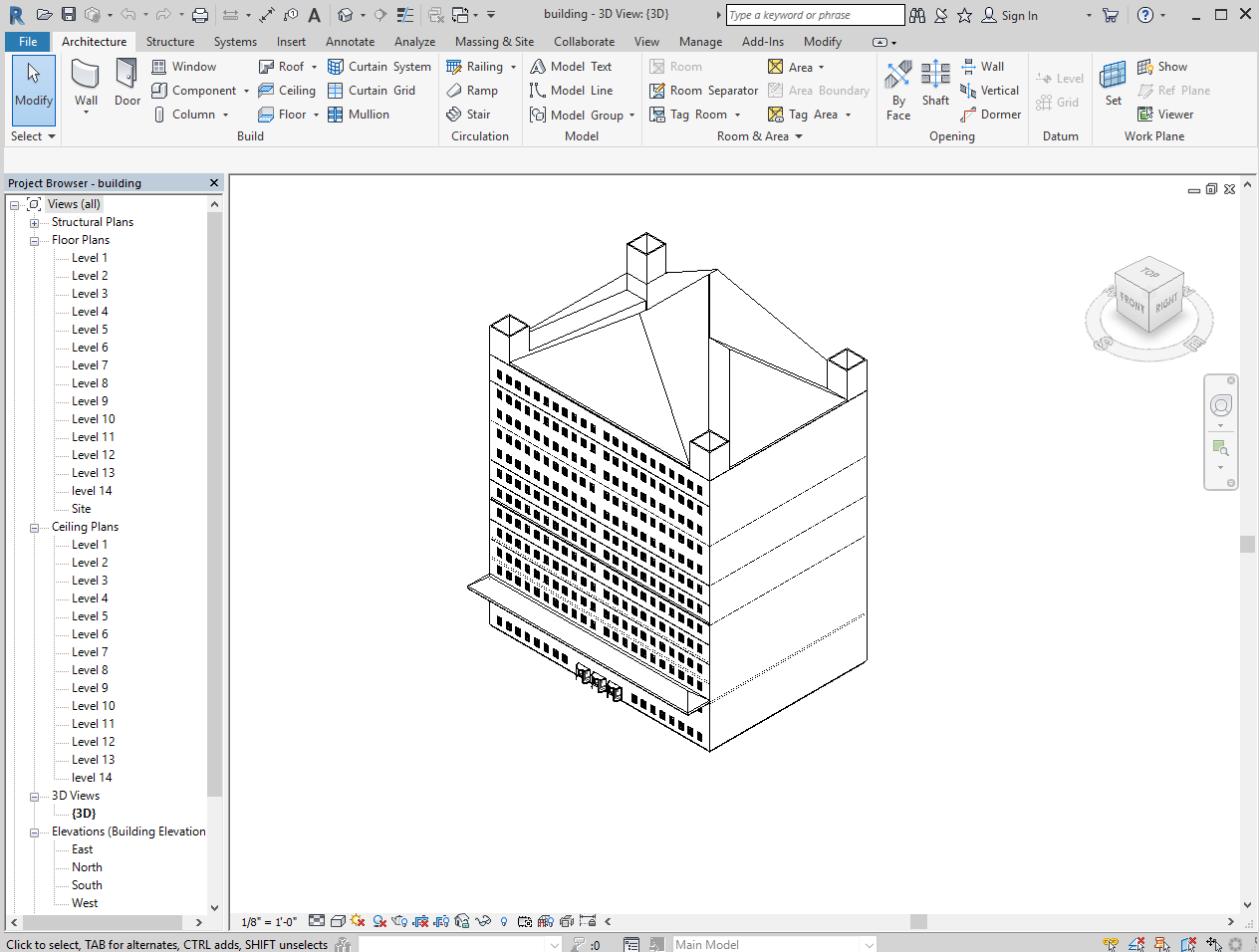Click the Save icon in quick access toolbar
The width and height of the screenshot is (1259, 952).
click(x=69, y=15)
